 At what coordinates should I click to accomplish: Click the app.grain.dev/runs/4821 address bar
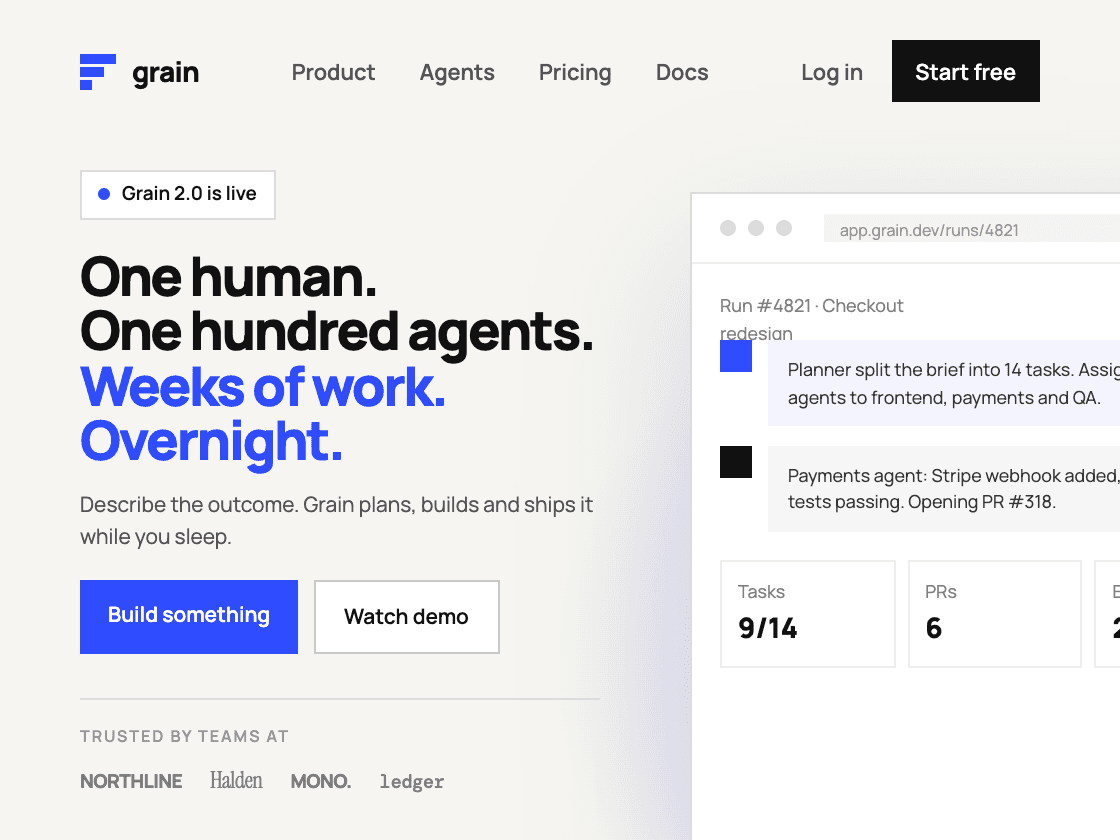coord(971,229)
